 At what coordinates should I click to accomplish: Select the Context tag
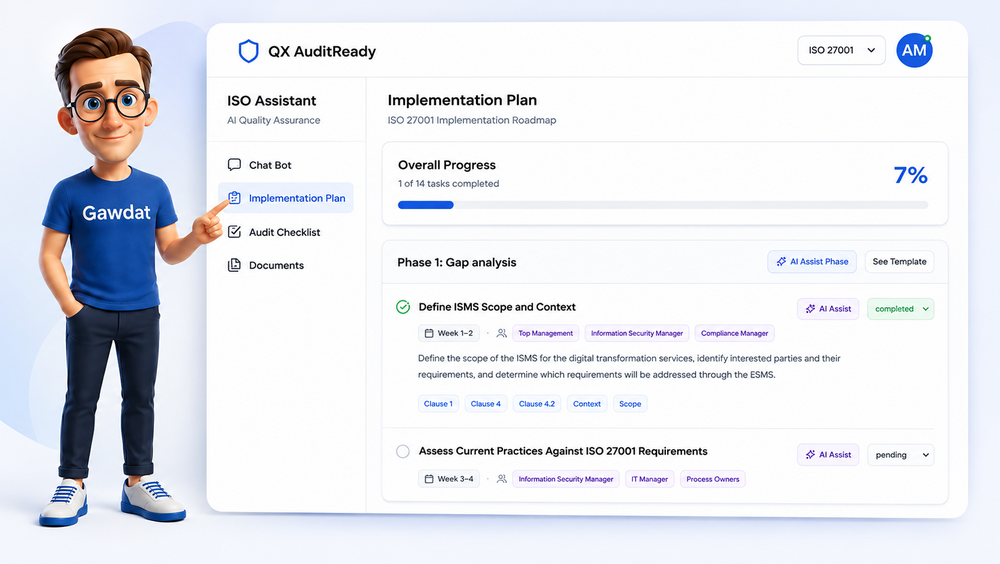click(x=587, y=404)
